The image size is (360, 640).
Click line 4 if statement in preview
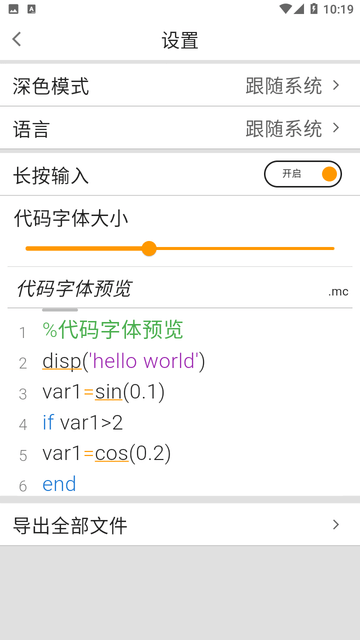(82, 423)
